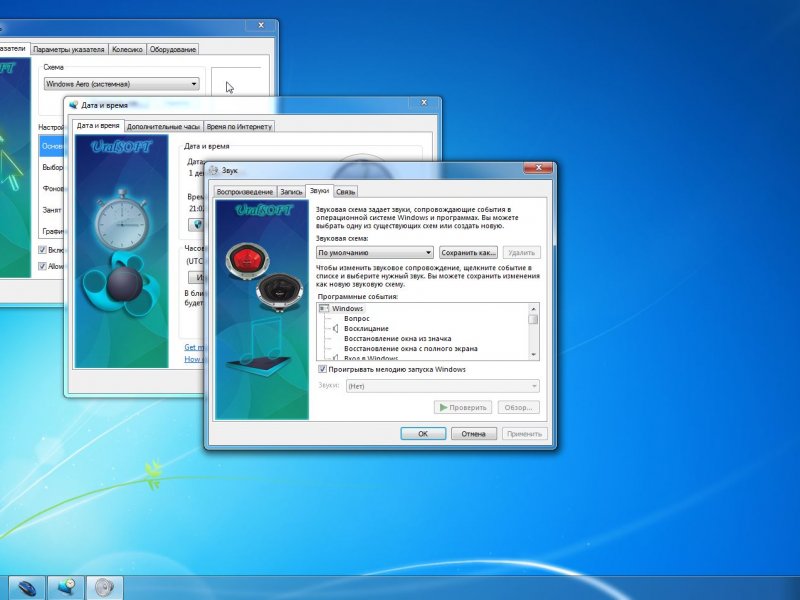Click the Применить button
The image size is (800, 600).
524,434
